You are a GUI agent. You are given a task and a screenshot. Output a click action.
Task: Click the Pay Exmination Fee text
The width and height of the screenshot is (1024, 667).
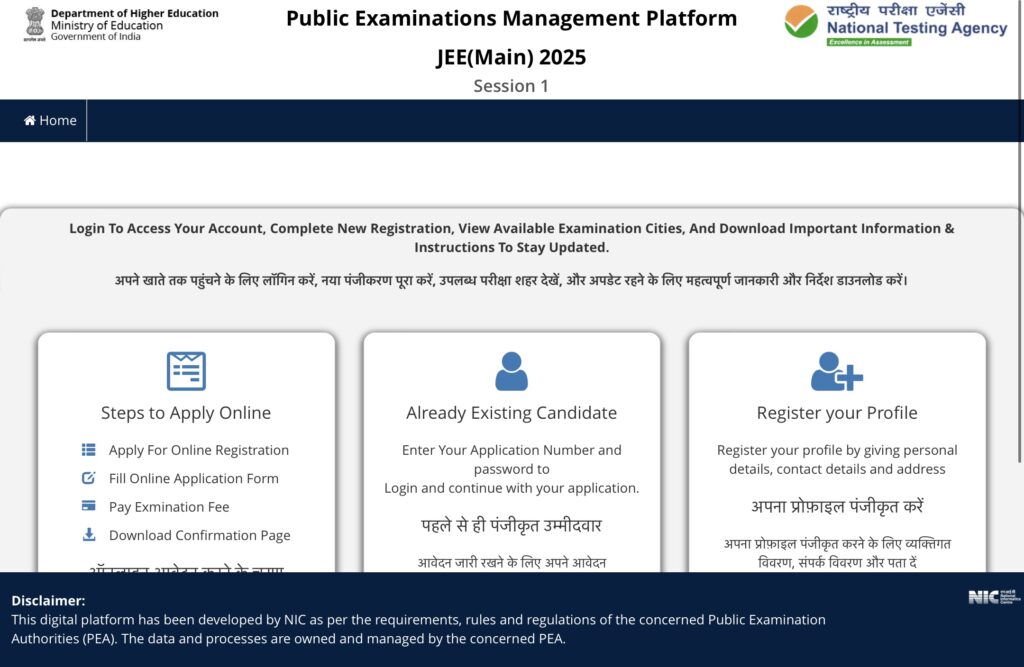169,507
